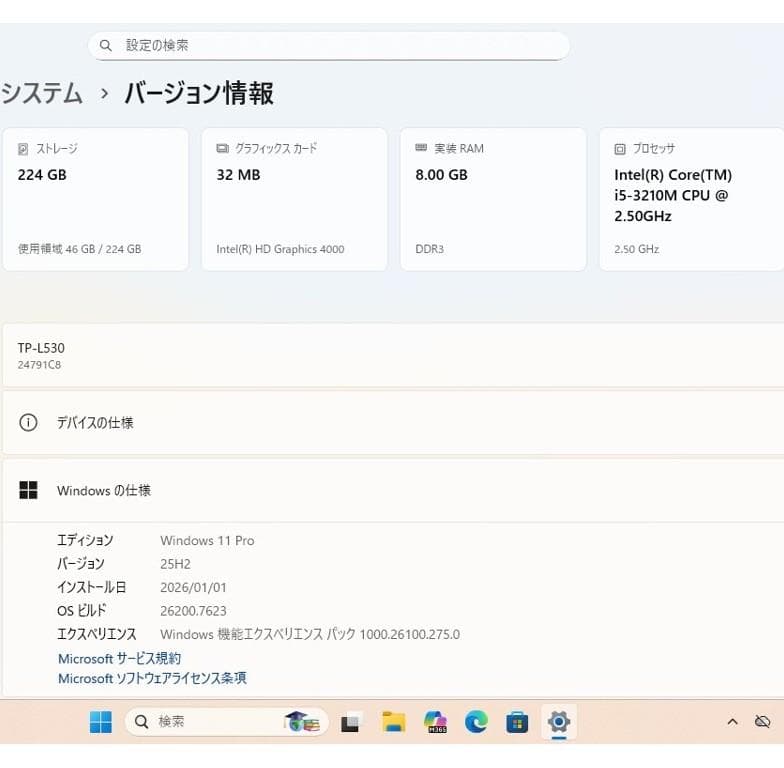This screenshot has width=784, height=768.
Task: Open Task View from taskbar
Action: tap(350, 723)
